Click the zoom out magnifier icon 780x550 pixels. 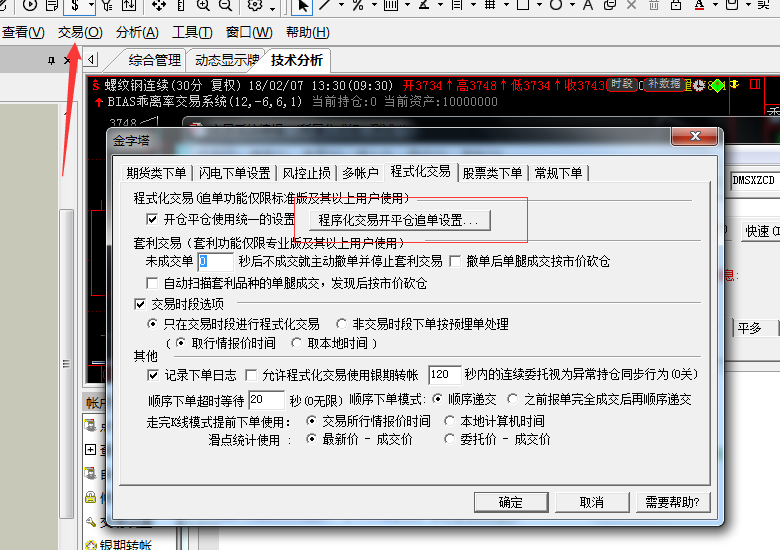[225, 5]
